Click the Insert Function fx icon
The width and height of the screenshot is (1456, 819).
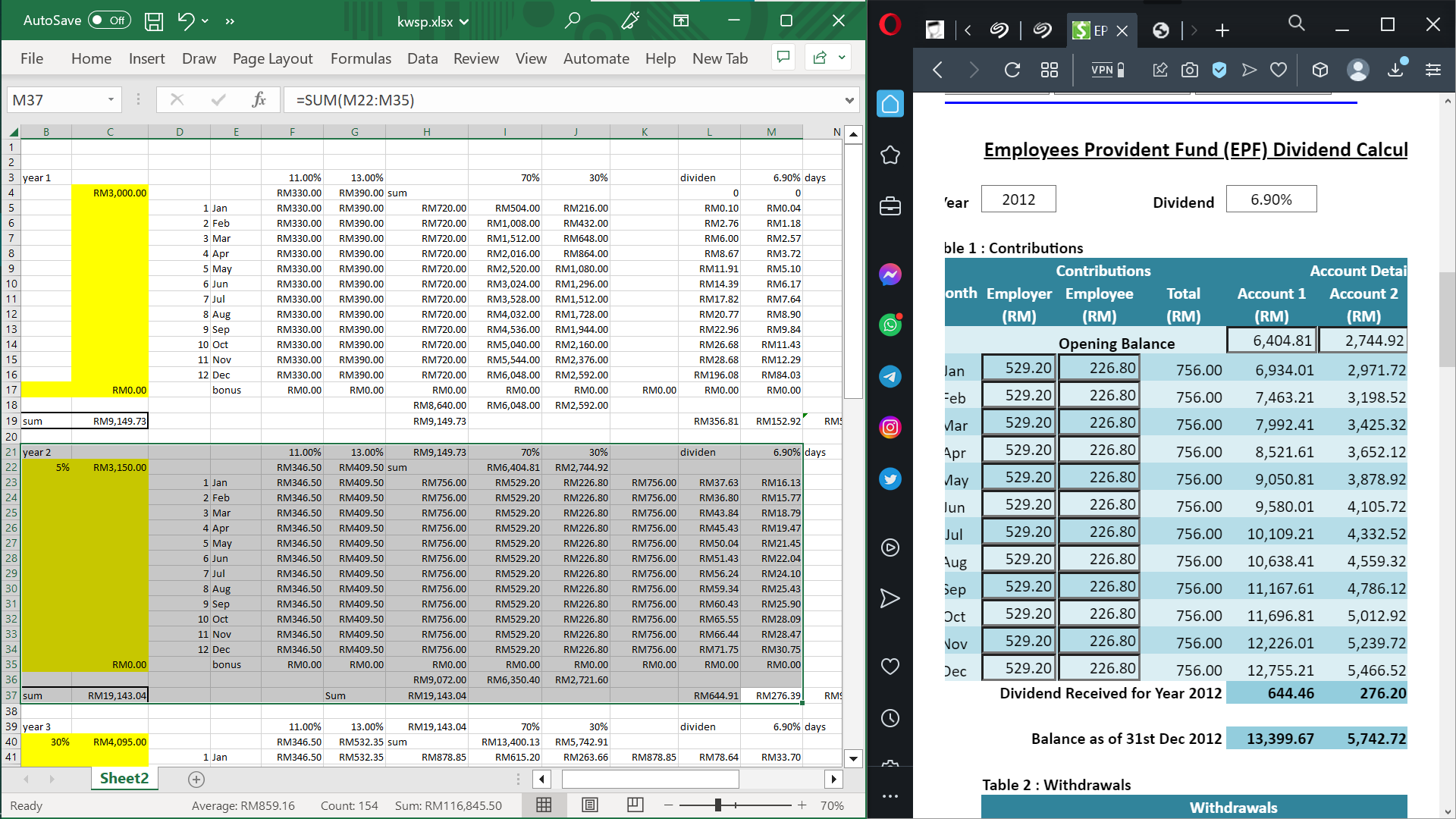click(x=259, y=99)
